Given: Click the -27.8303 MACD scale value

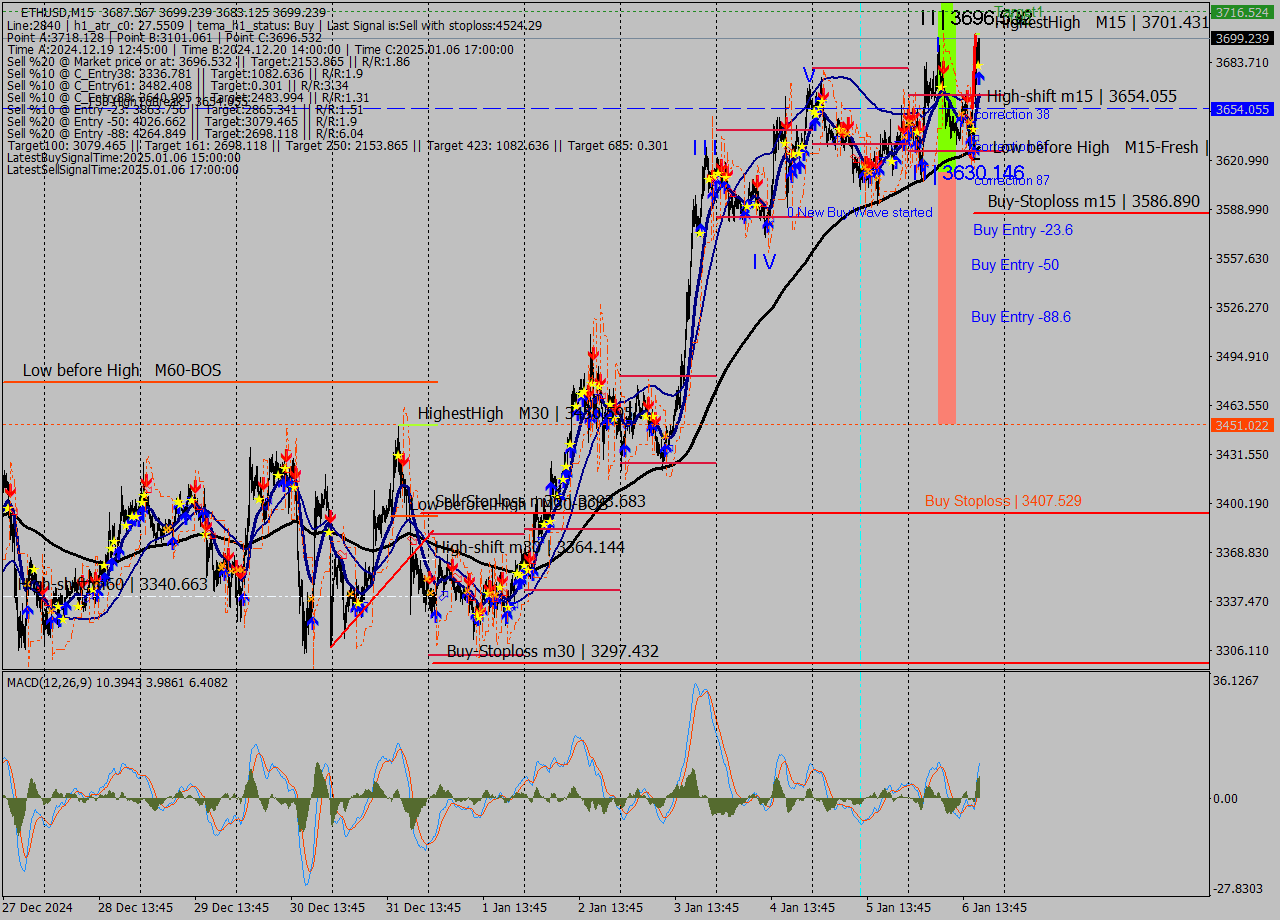Looking at the screenshot, I should [x=1237, y=888].
